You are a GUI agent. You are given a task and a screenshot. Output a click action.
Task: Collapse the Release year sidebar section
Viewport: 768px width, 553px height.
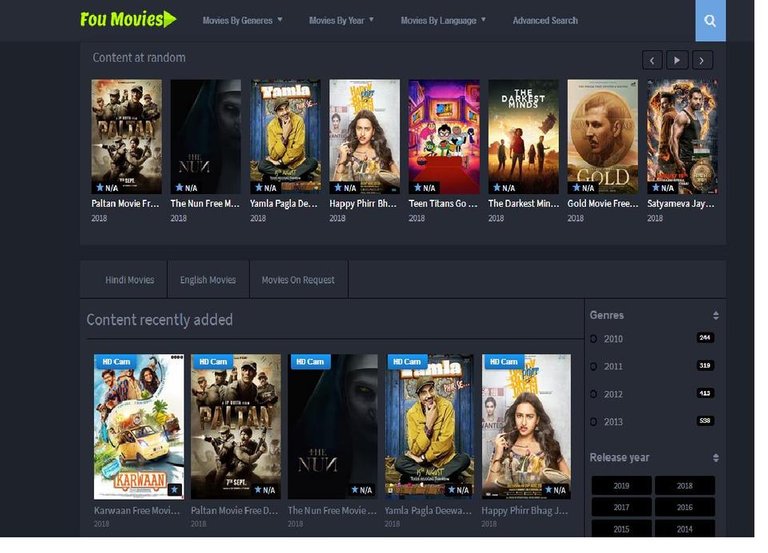716,458
